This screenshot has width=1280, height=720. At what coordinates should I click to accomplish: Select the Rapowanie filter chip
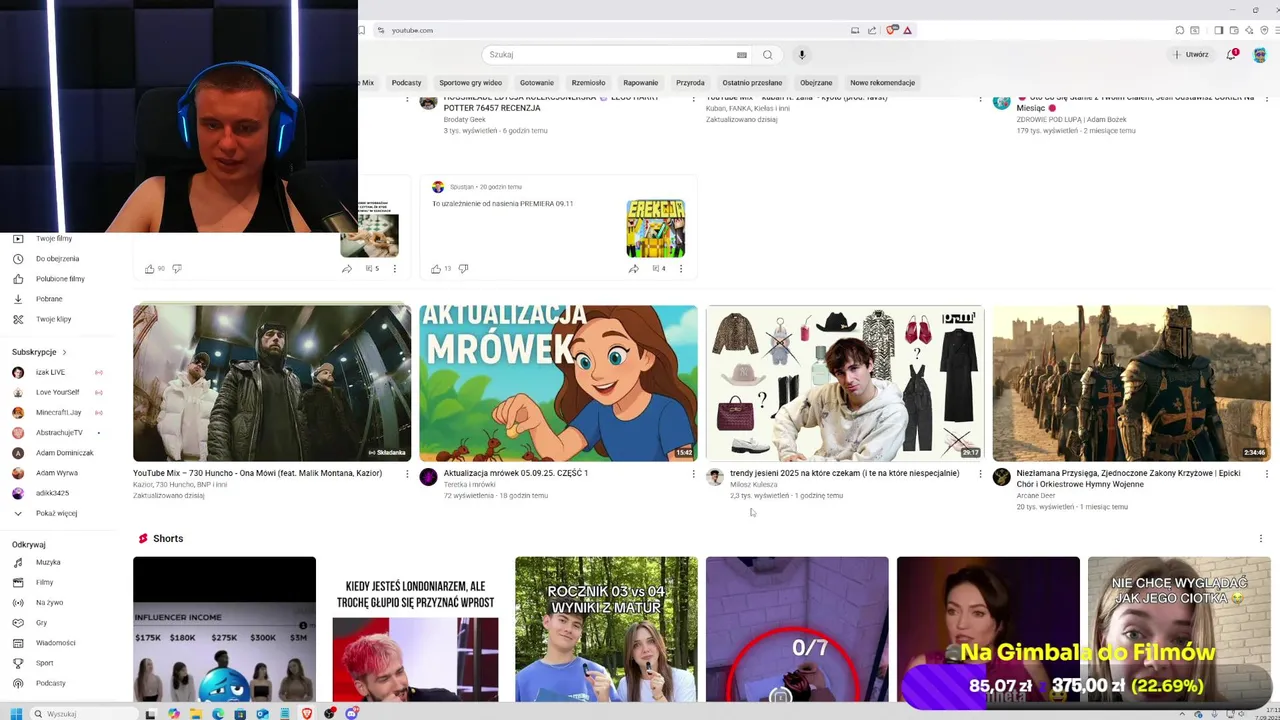tap(641, 83)
